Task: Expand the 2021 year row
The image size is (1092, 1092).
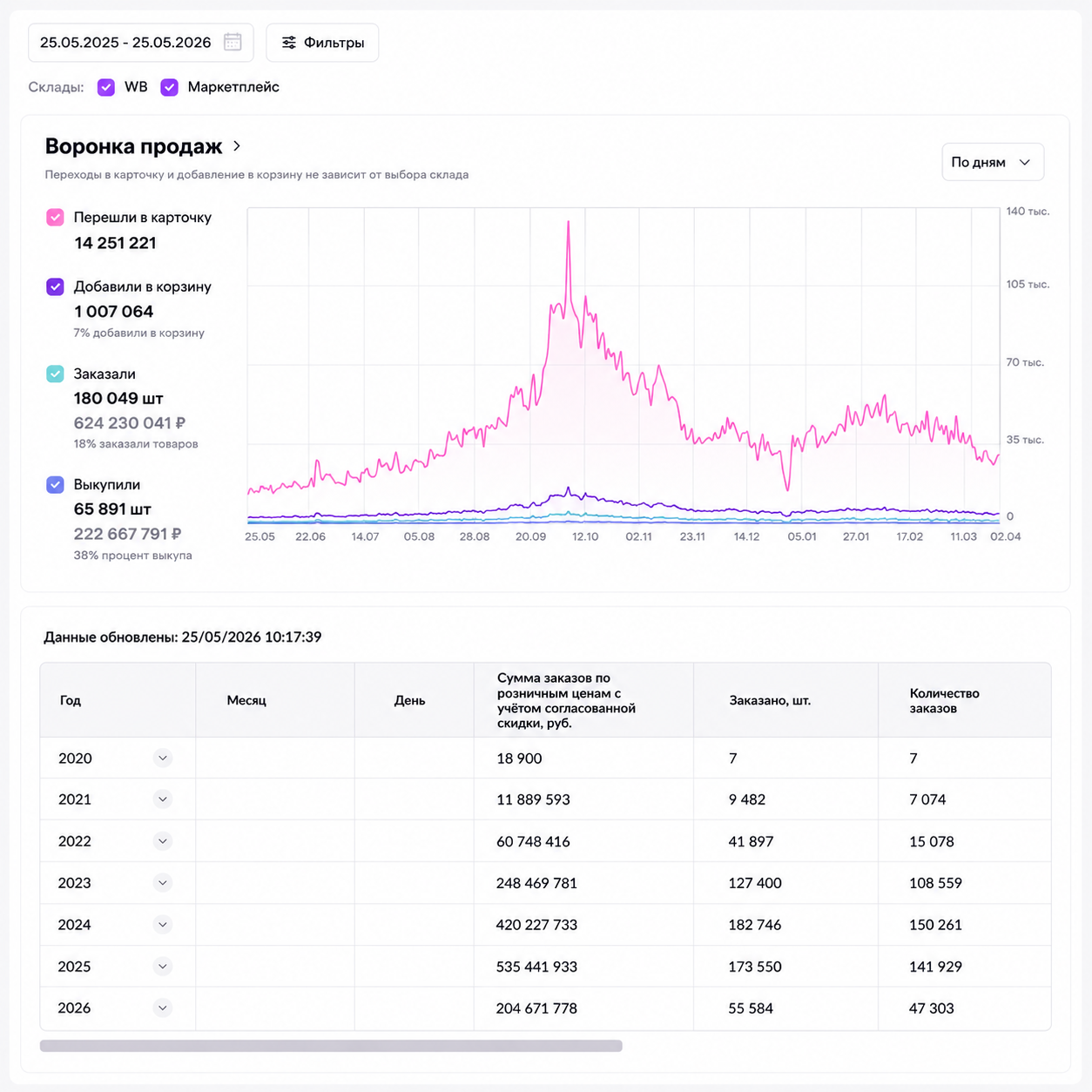Action: click(162, 799)
